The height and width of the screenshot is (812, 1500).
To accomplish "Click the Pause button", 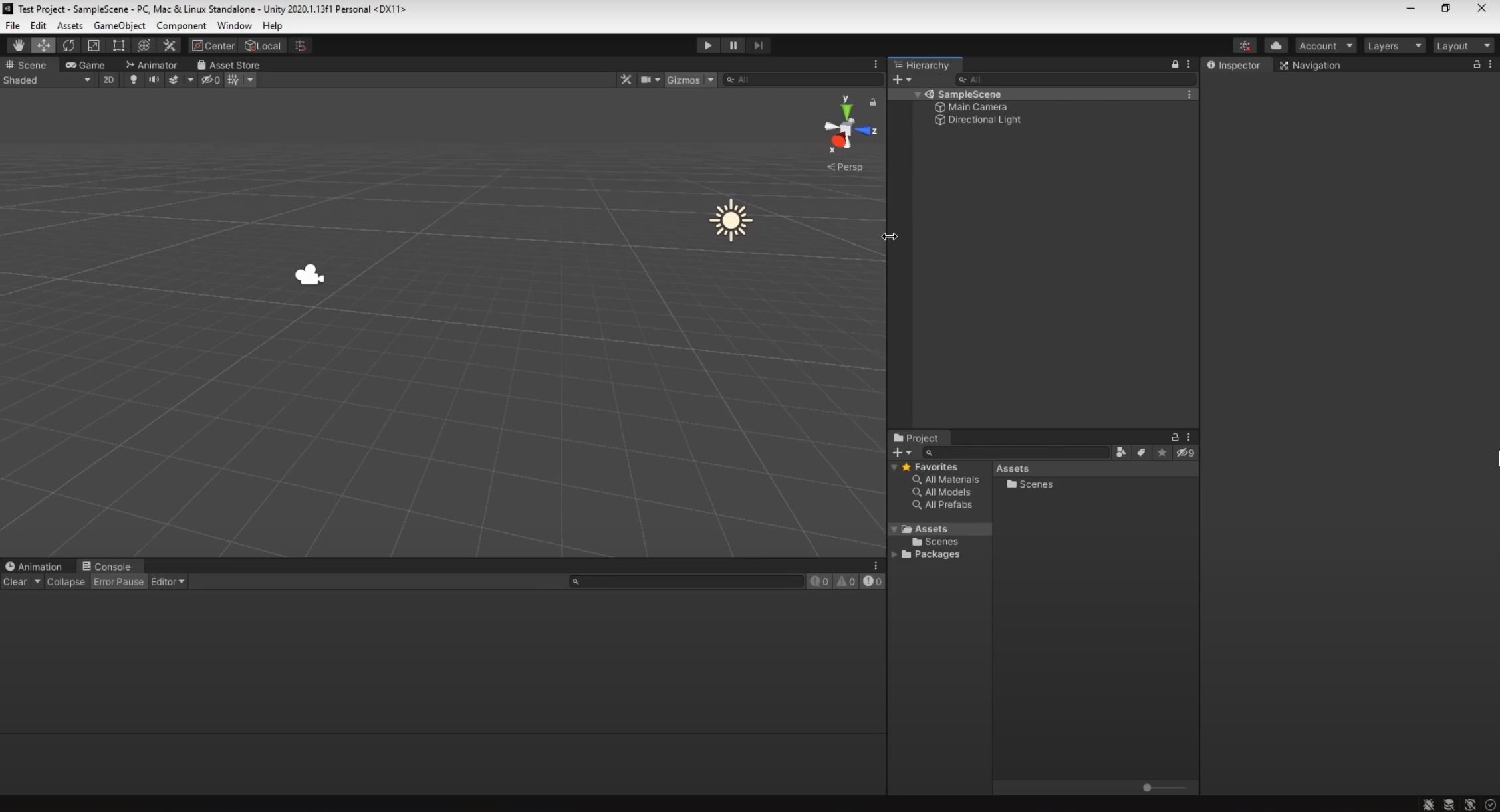I will point(733,45).
